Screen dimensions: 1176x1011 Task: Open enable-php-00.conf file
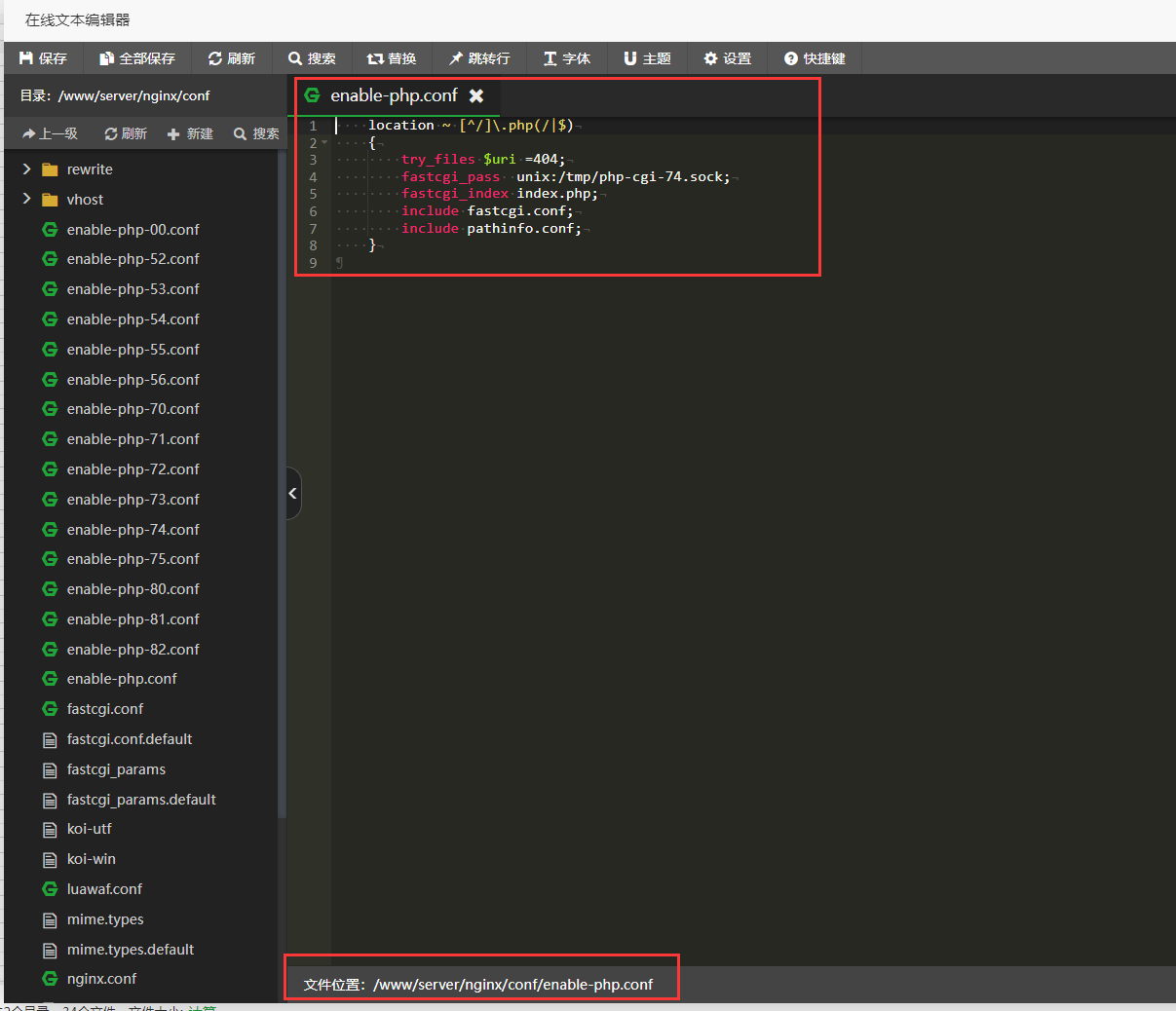click(x=133, y=230)
